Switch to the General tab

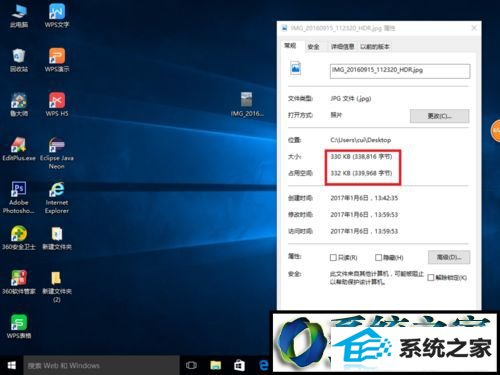(290, 46)
